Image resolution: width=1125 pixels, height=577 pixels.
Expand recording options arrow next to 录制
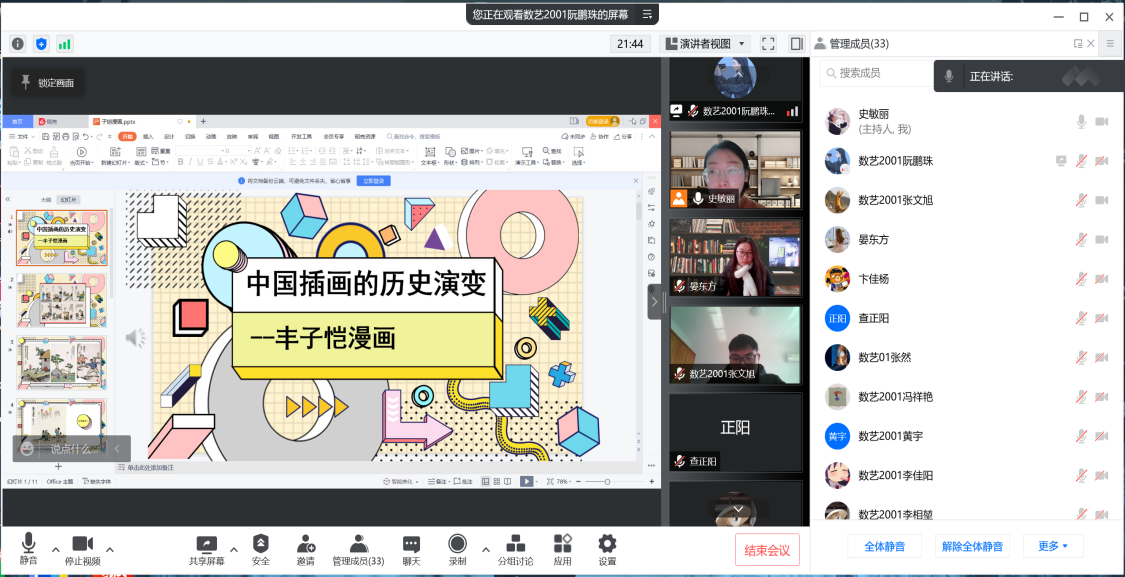coord(486,549)
